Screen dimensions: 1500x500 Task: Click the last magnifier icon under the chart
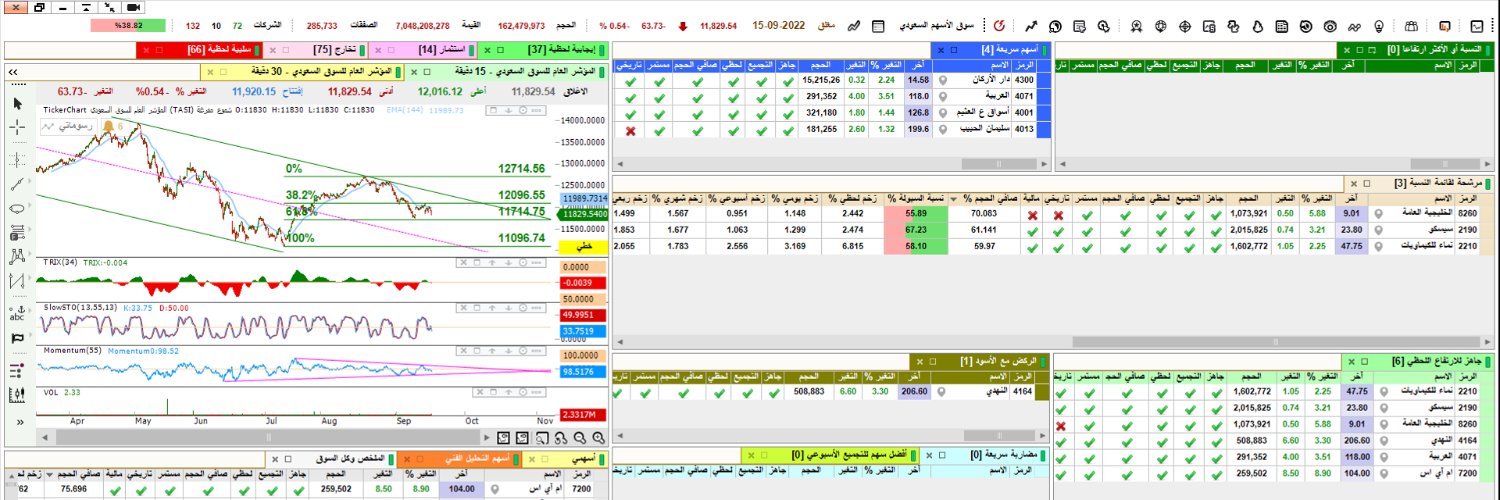point(599,437)
